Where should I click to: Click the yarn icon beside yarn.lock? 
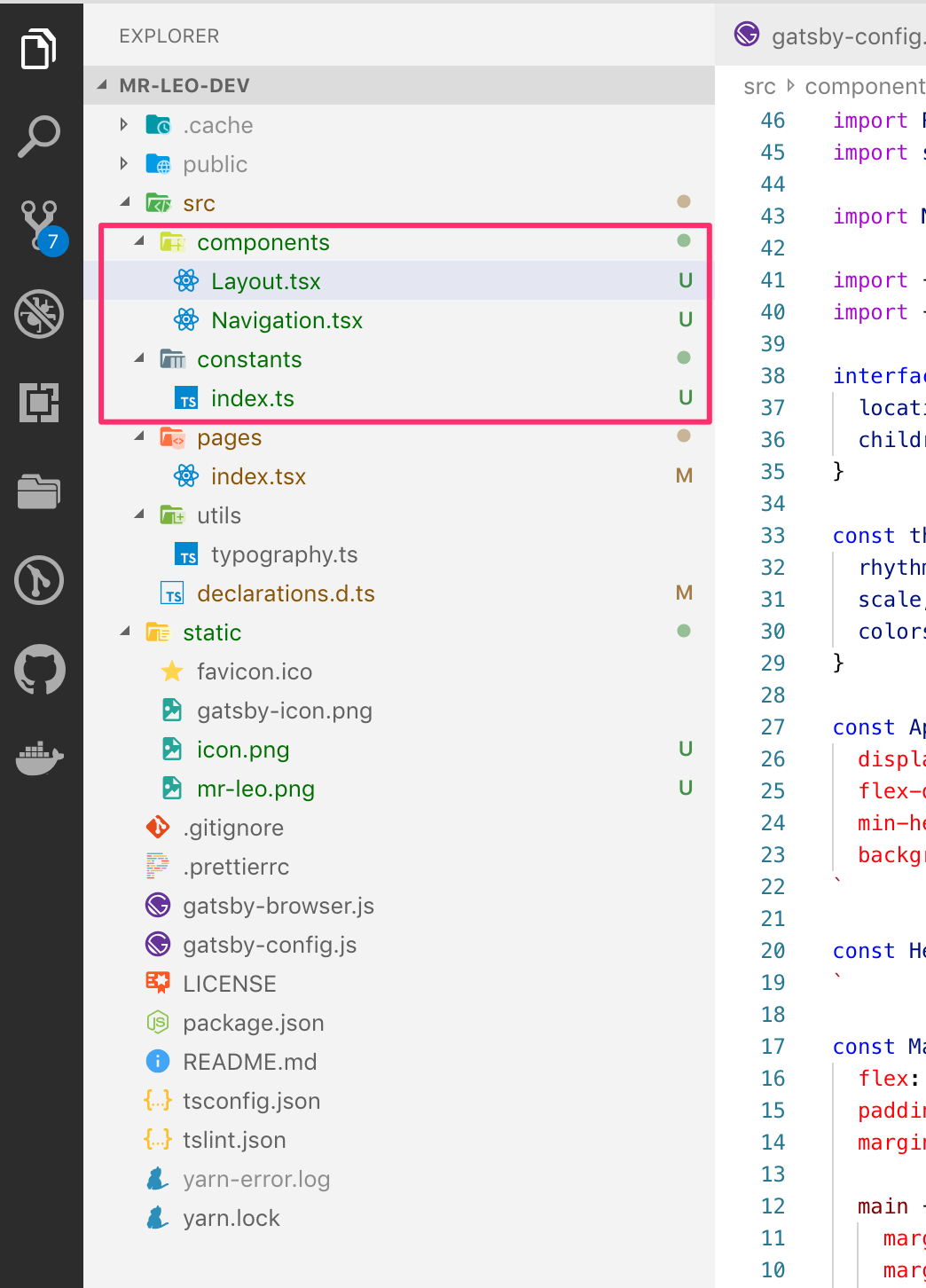[x=158, y=1218]
